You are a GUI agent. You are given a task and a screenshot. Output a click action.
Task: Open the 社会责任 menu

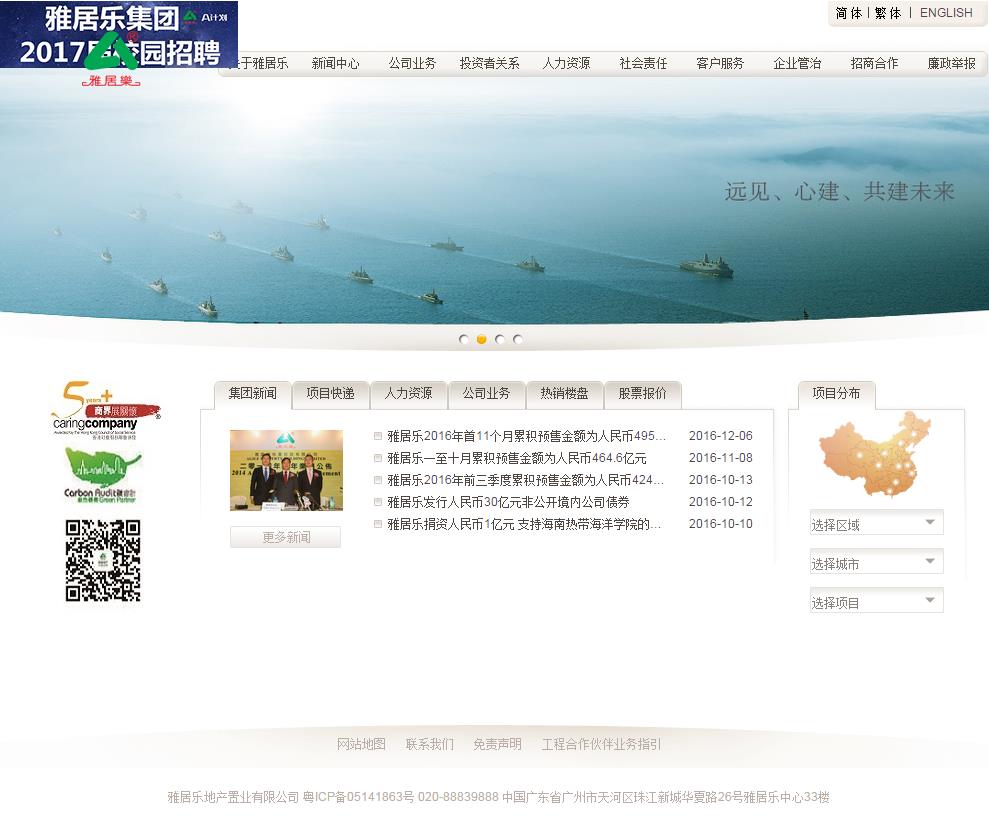(643, 63)
